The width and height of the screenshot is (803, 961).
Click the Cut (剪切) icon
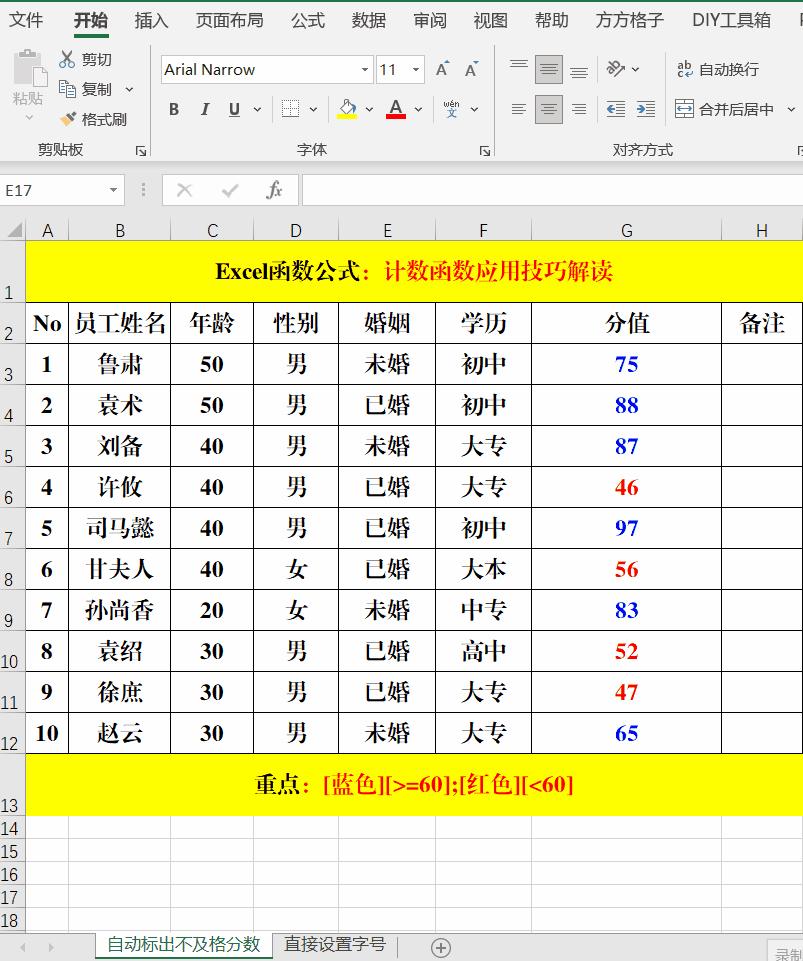pyautogui.click(x=68, y=59)
